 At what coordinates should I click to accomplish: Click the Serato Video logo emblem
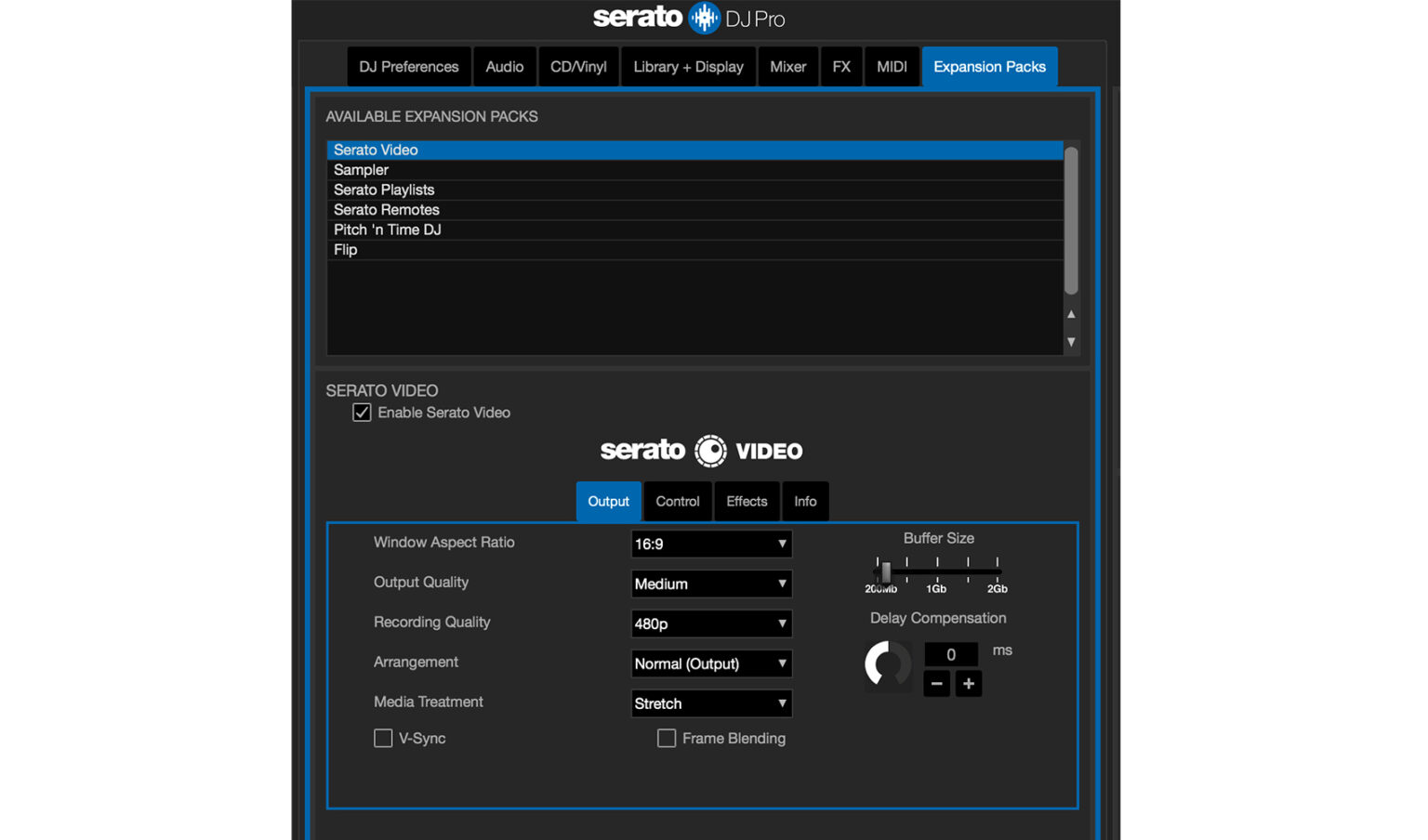coord(709,451)
